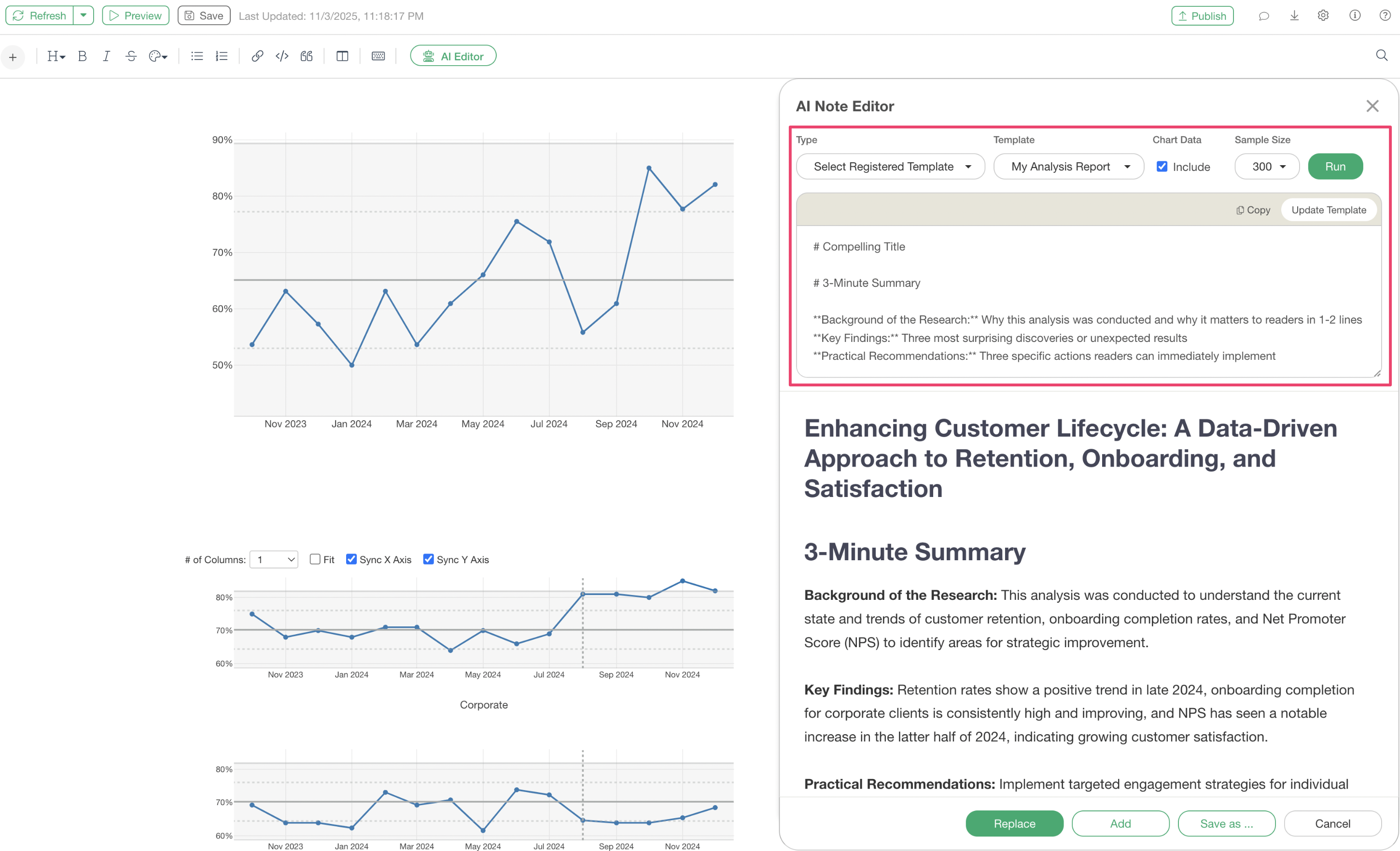Click the Update Template button
The height and width of the screenshot is (851, 1400).
click(x=1328, y=210)
